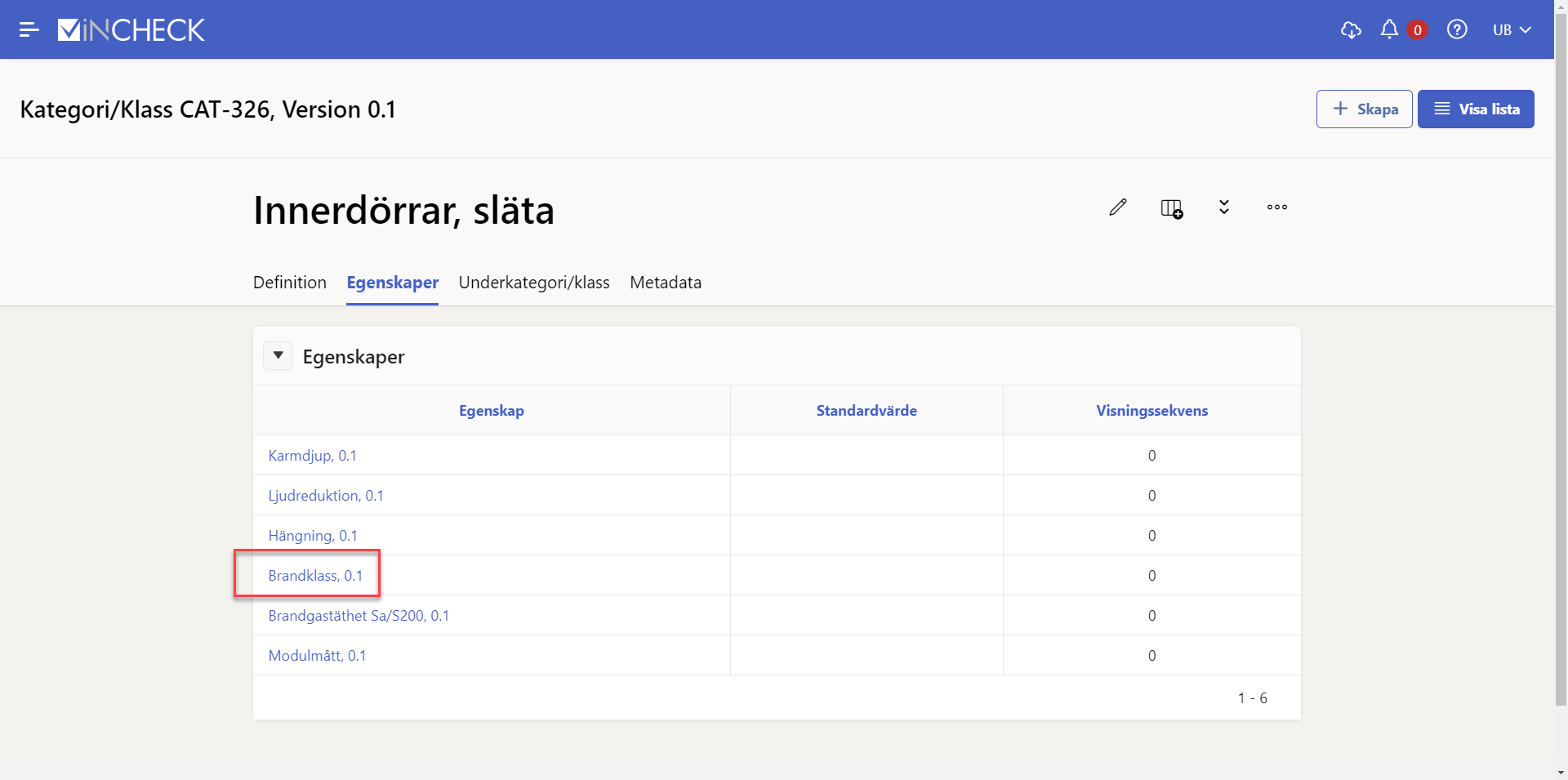This screenshot has width=1568, height=780.
Task: Open the help question mark icon
Action: (x=1457, y=30)
